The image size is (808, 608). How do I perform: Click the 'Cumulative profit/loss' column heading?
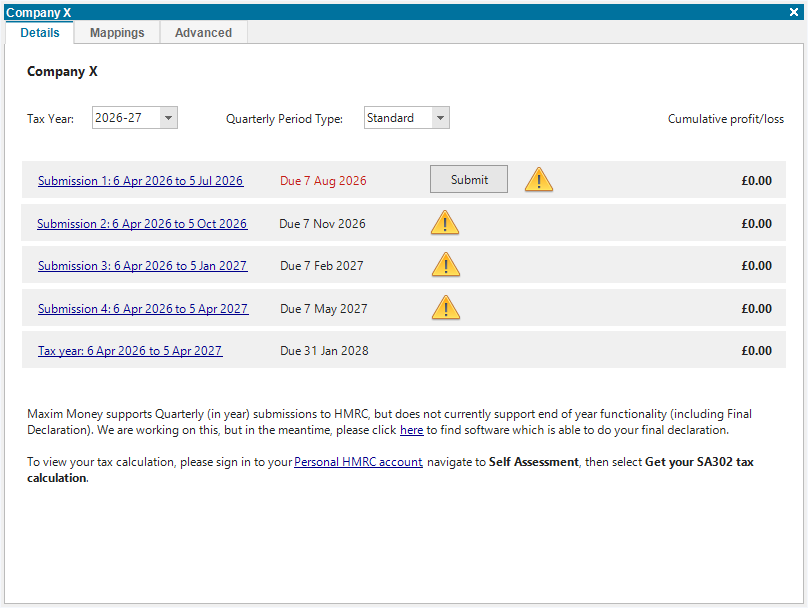[x=726, y=119]
